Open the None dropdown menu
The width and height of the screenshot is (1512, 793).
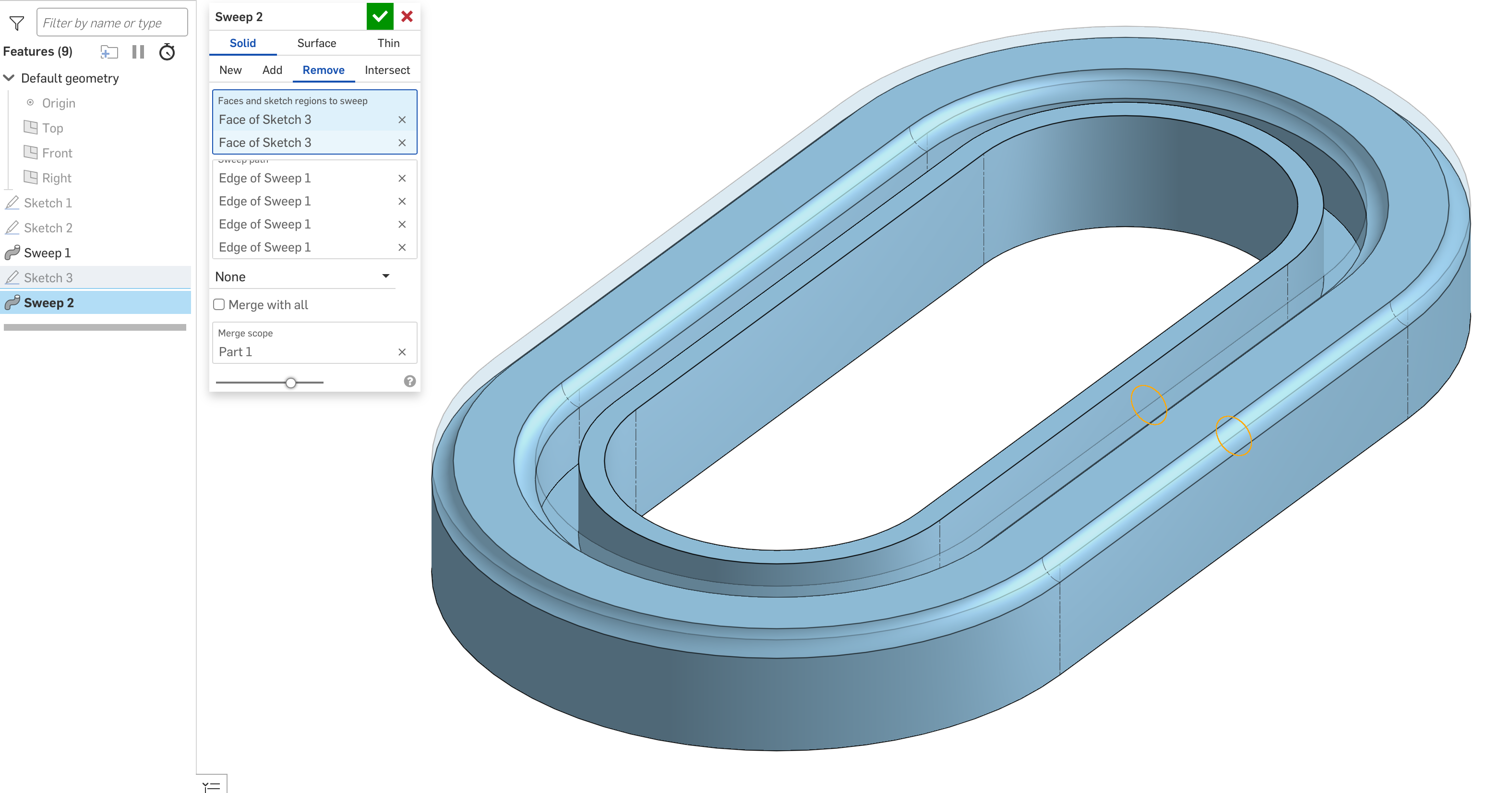coord(302,276)
